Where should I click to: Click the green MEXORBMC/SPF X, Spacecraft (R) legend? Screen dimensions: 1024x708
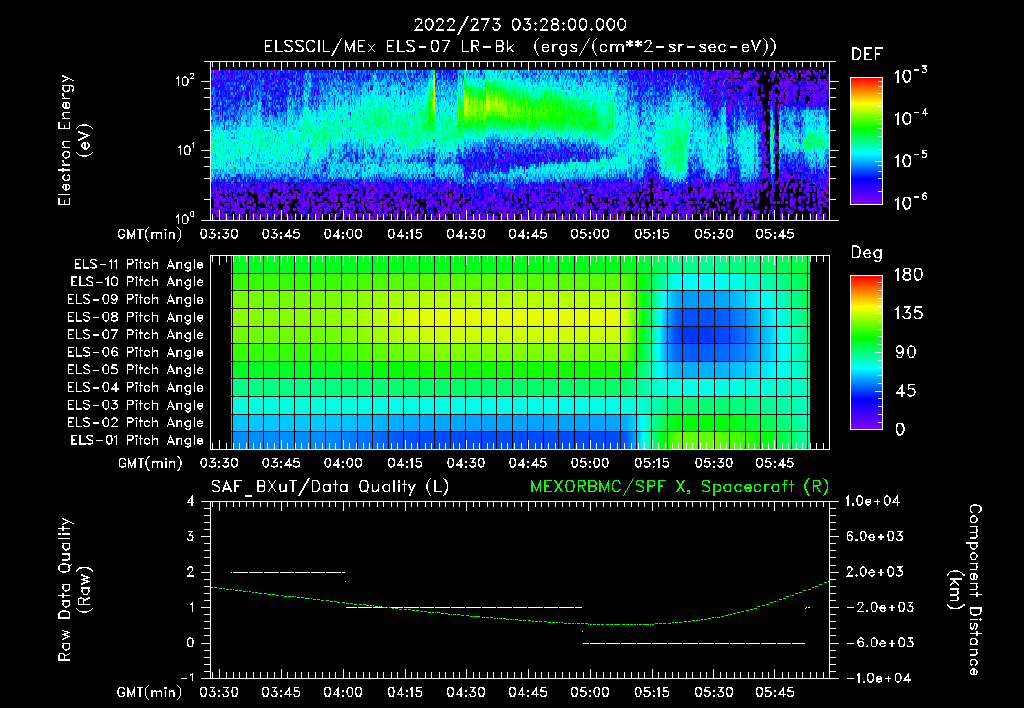pos(679,487)
